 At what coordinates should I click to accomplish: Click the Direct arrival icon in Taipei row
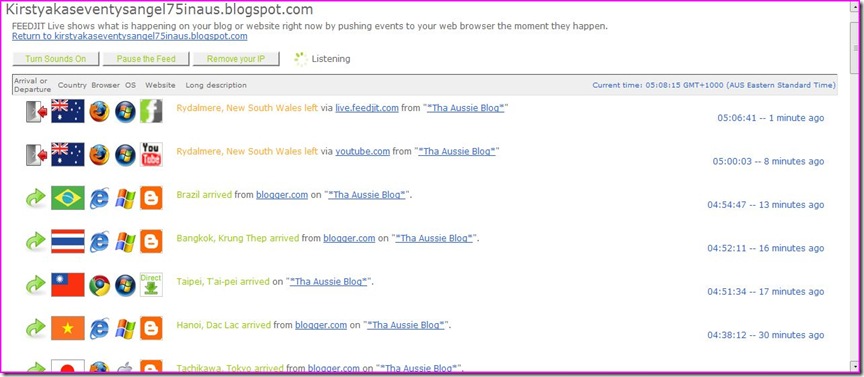pos(151,285)
